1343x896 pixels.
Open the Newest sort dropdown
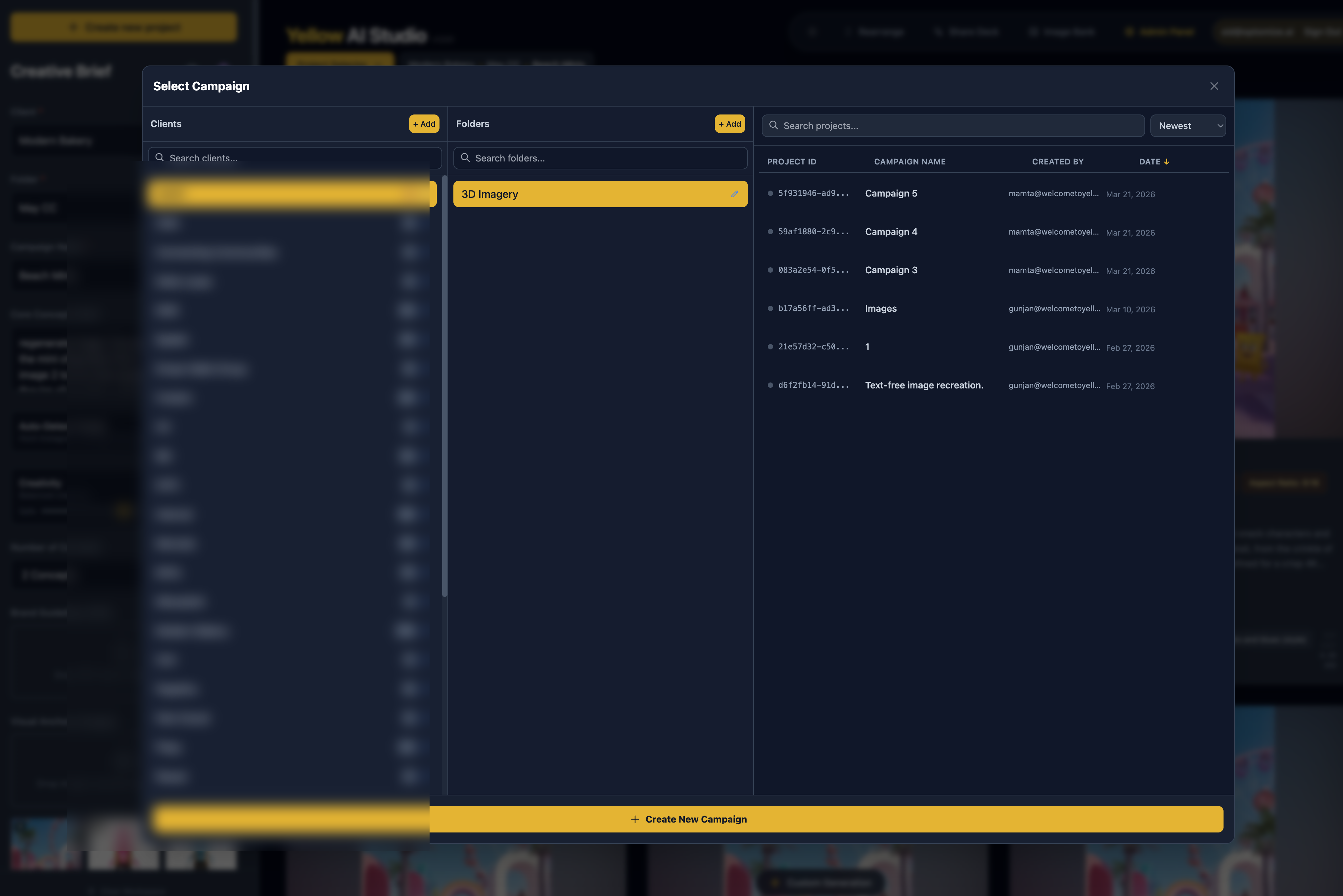(1187, 126)
